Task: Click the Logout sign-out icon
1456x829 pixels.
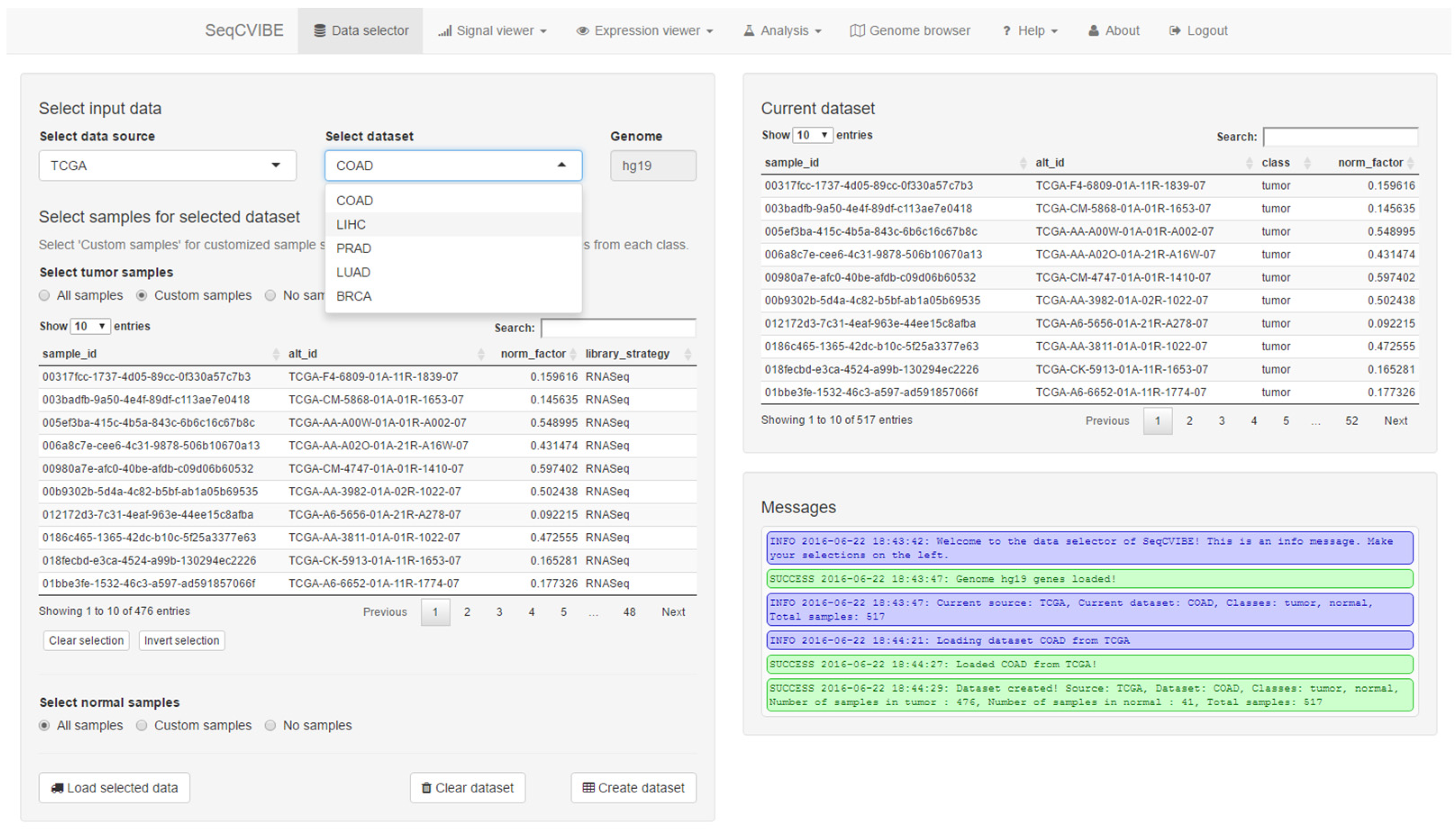Action: click(x=1175, y=31)
